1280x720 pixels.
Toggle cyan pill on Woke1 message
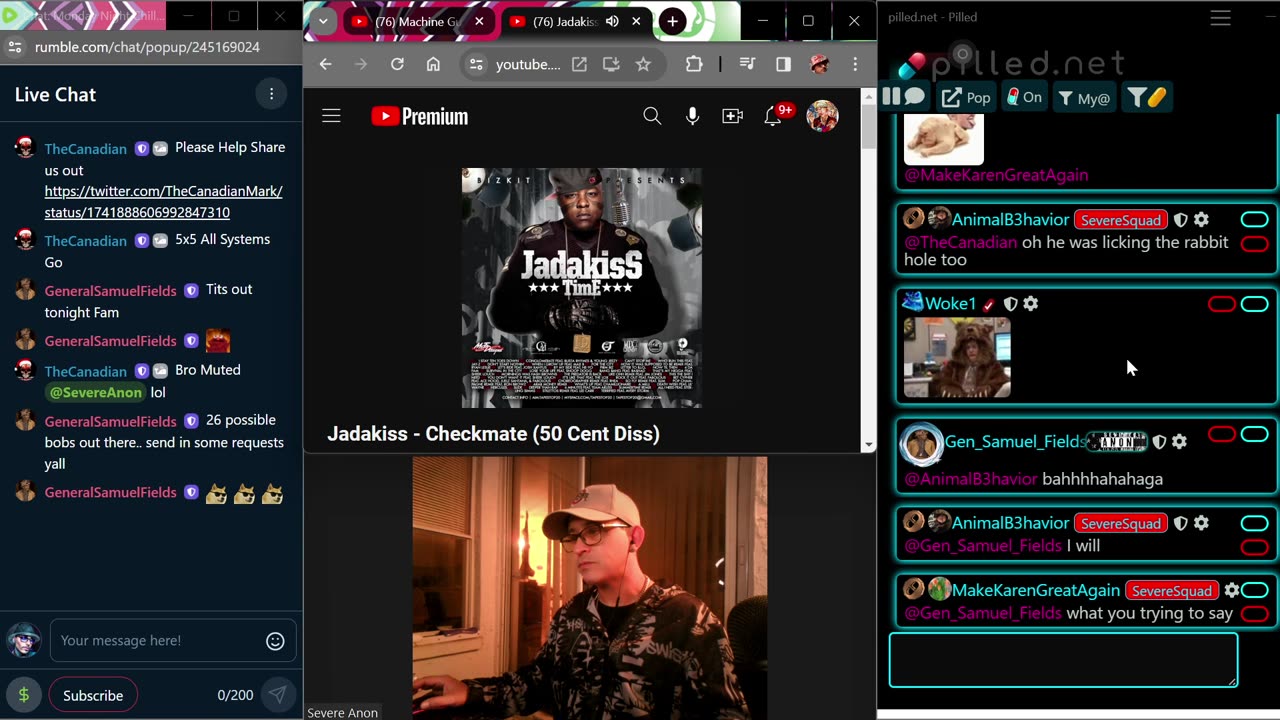coord(1254,304)
